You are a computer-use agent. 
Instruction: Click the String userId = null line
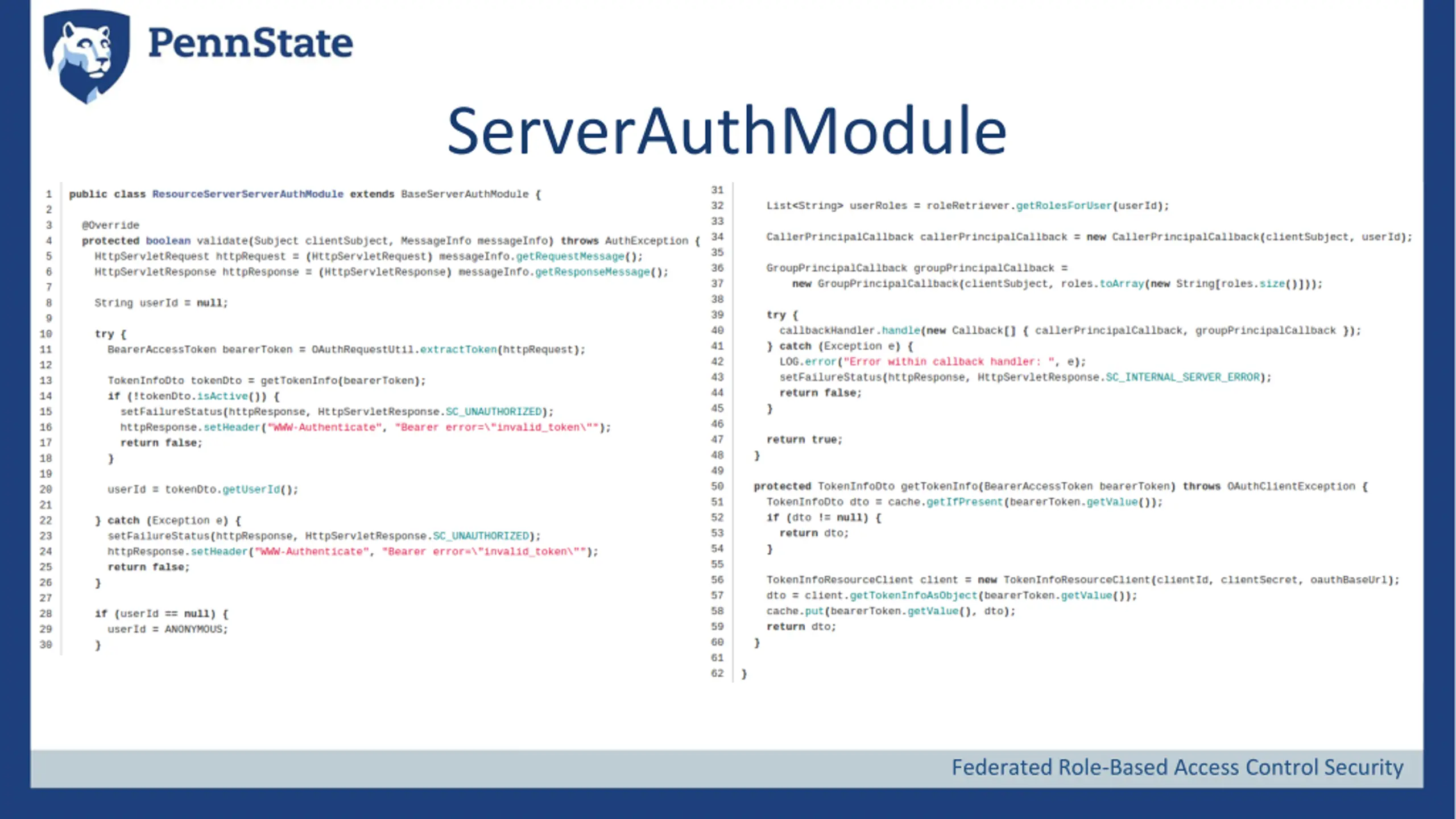161,303
